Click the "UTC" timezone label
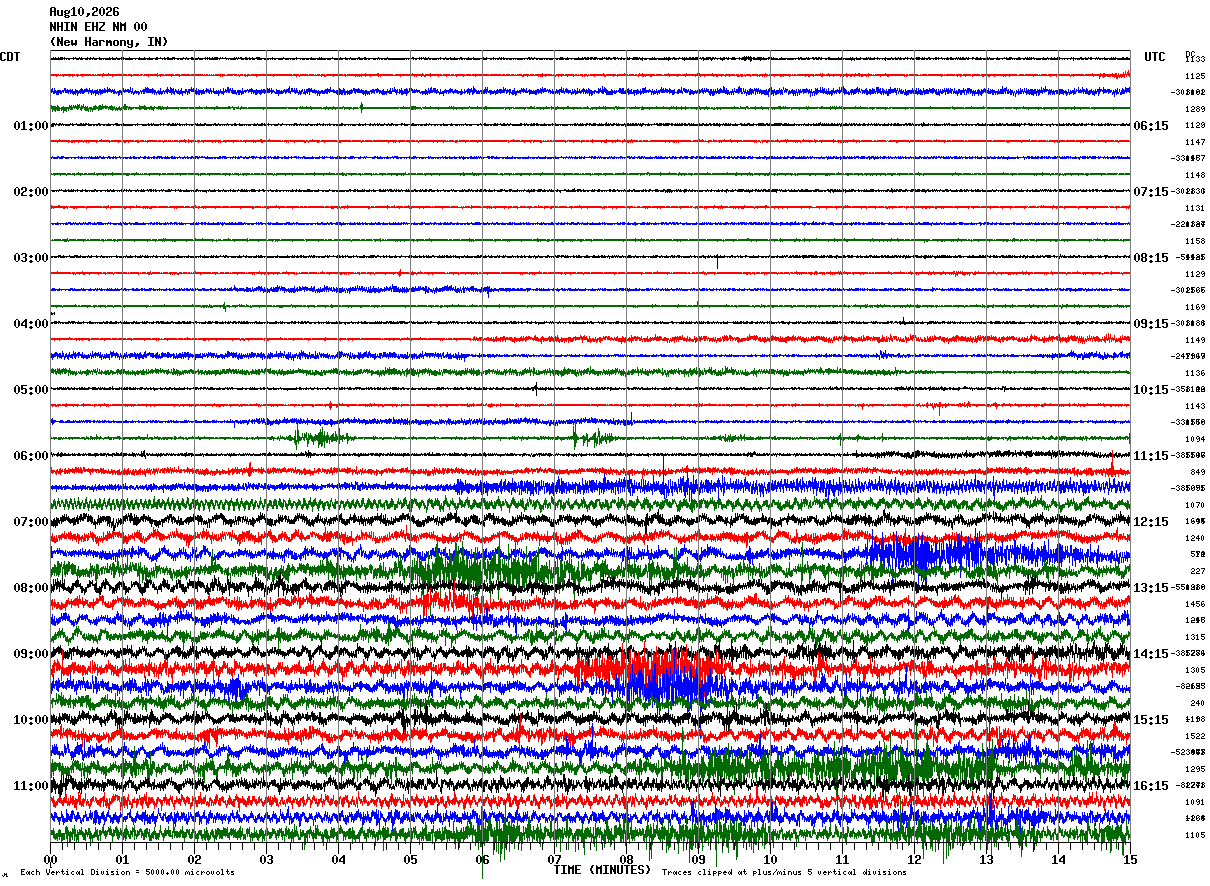The image size is (1210, 886). (x=1155, y=57)
